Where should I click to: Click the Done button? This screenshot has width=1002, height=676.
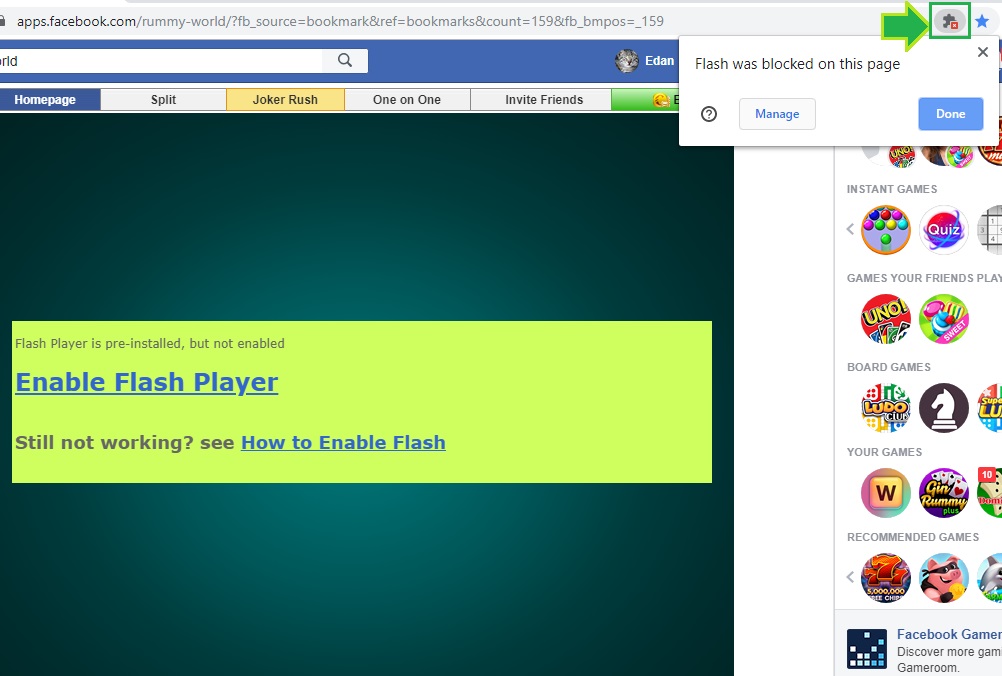click(x=950, y=114)
